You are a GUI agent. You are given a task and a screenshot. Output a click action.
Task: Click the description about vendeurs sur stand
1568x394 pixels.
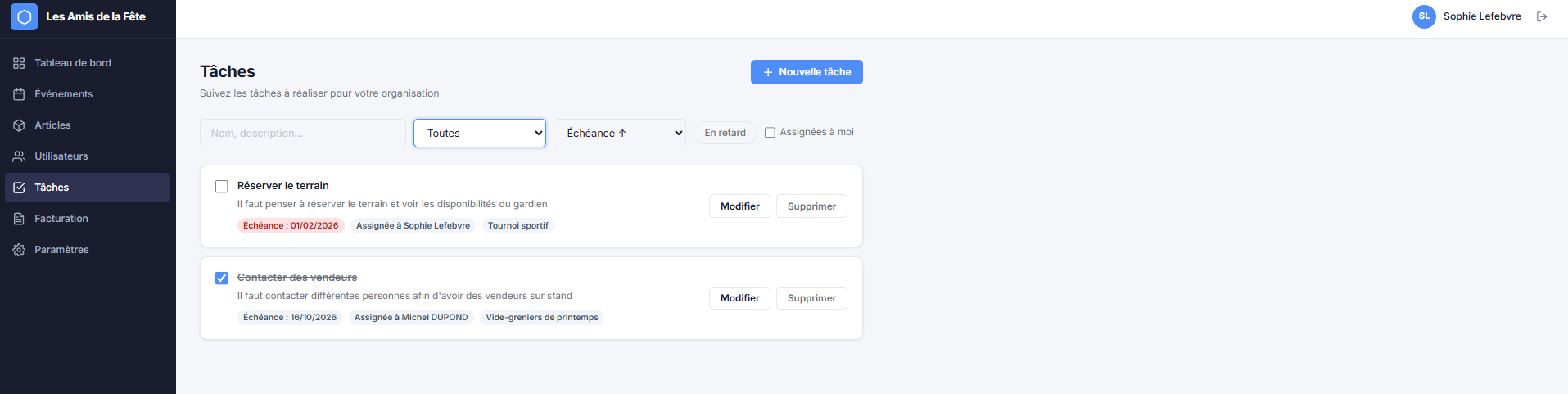(404, 296)
